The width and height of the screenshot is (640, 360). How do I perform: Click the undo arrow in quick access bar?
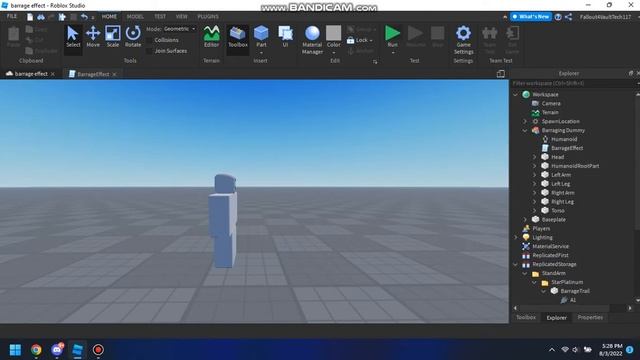point(84,17)
